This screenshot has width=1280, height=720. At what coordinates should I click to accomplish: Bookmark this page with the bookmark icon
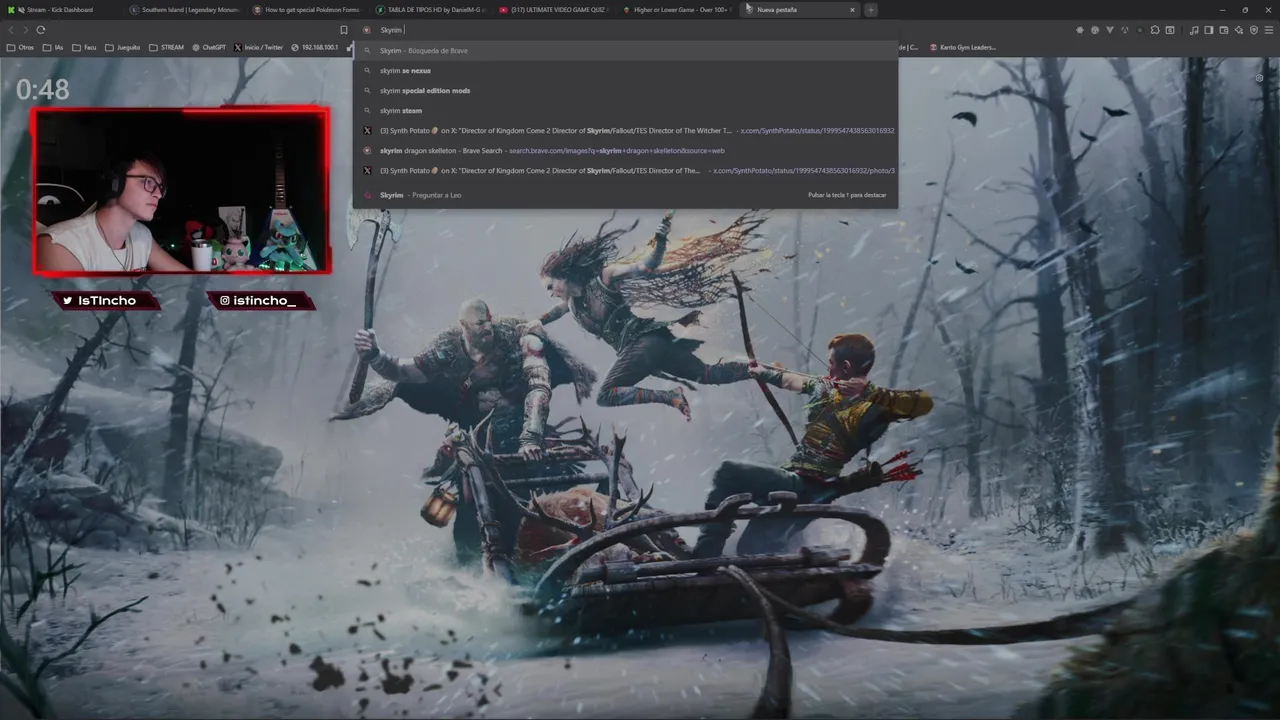344,30
